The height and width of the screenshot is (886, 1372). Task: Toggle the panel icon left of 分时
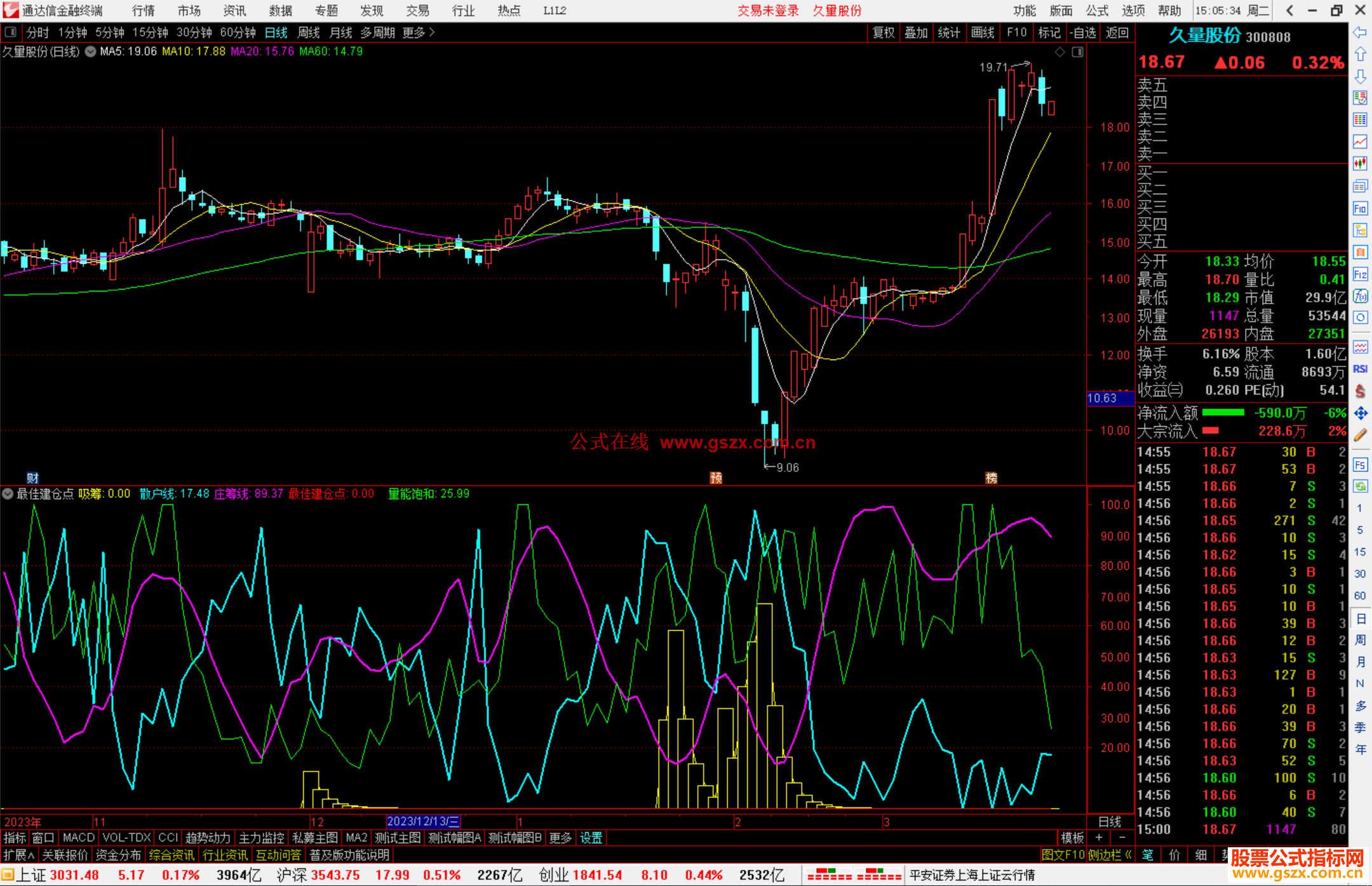pos(11,32)
